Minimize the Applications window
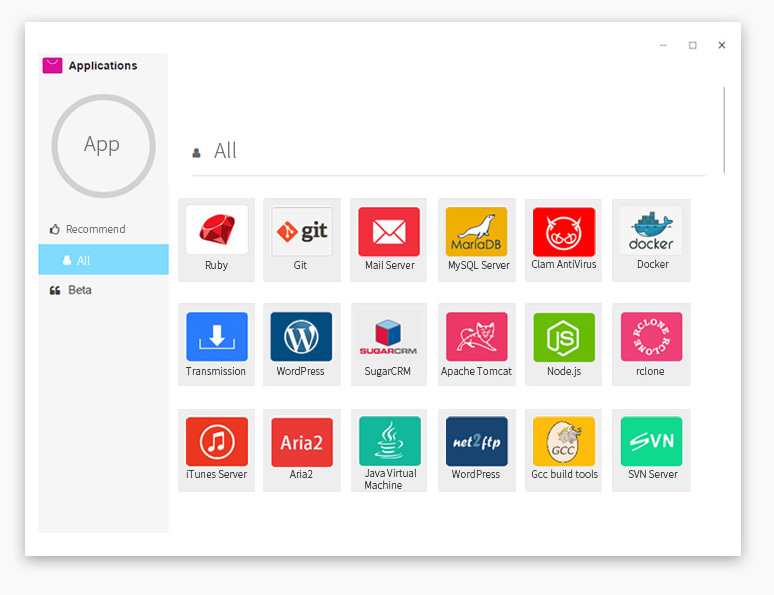 (x=663, y=45)
